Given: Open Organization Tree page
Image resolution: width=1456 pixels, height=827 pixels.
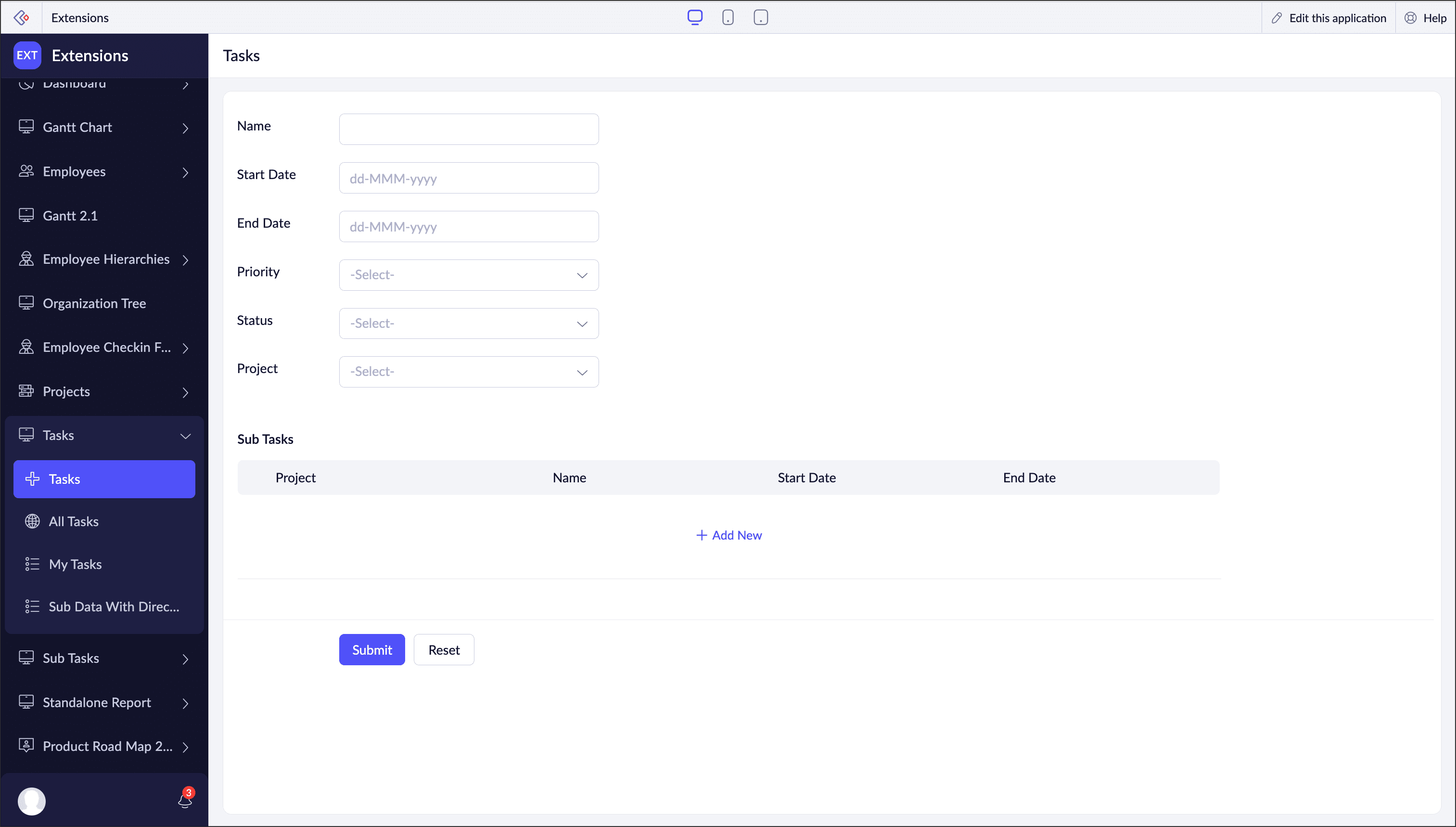Looking at the screenshot, I should pyautogui.click(x=104, y=303).
